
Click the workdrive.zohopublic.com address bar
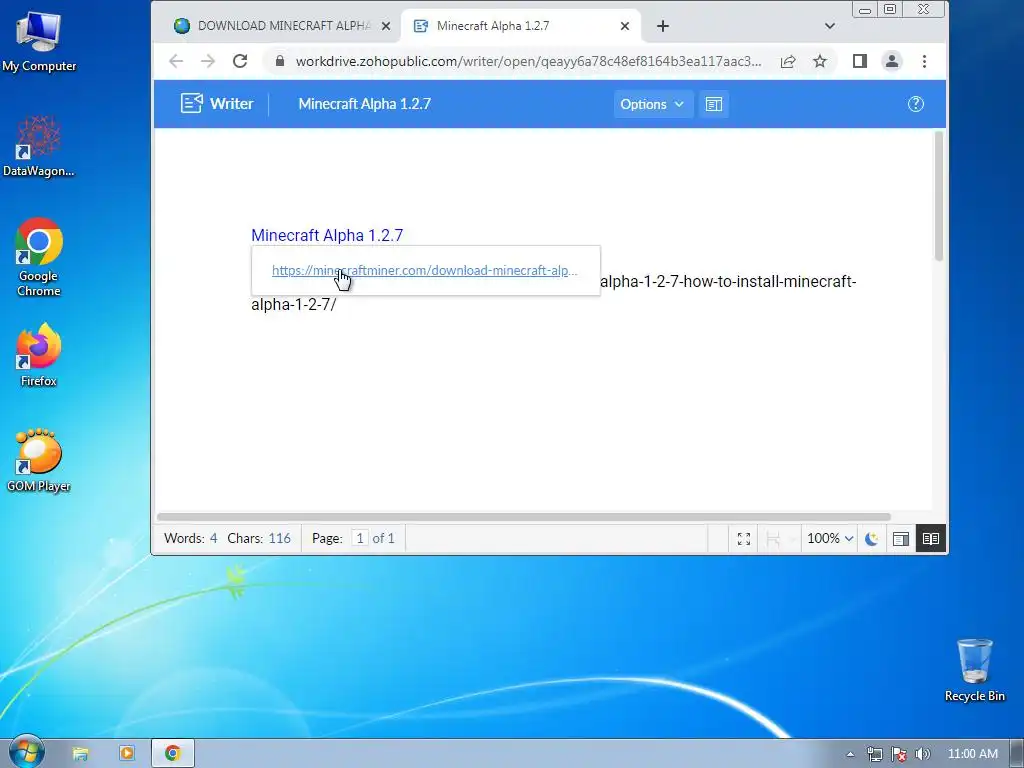(528, 61)
